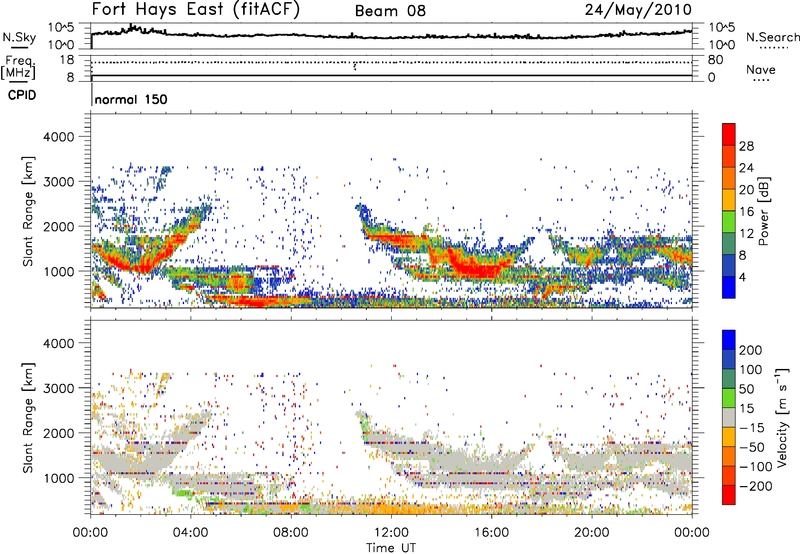Click the 'Fort Hays East (fitACF)' title
The image size is (800, 554).
pyautogui.click(x=195, y=10)
